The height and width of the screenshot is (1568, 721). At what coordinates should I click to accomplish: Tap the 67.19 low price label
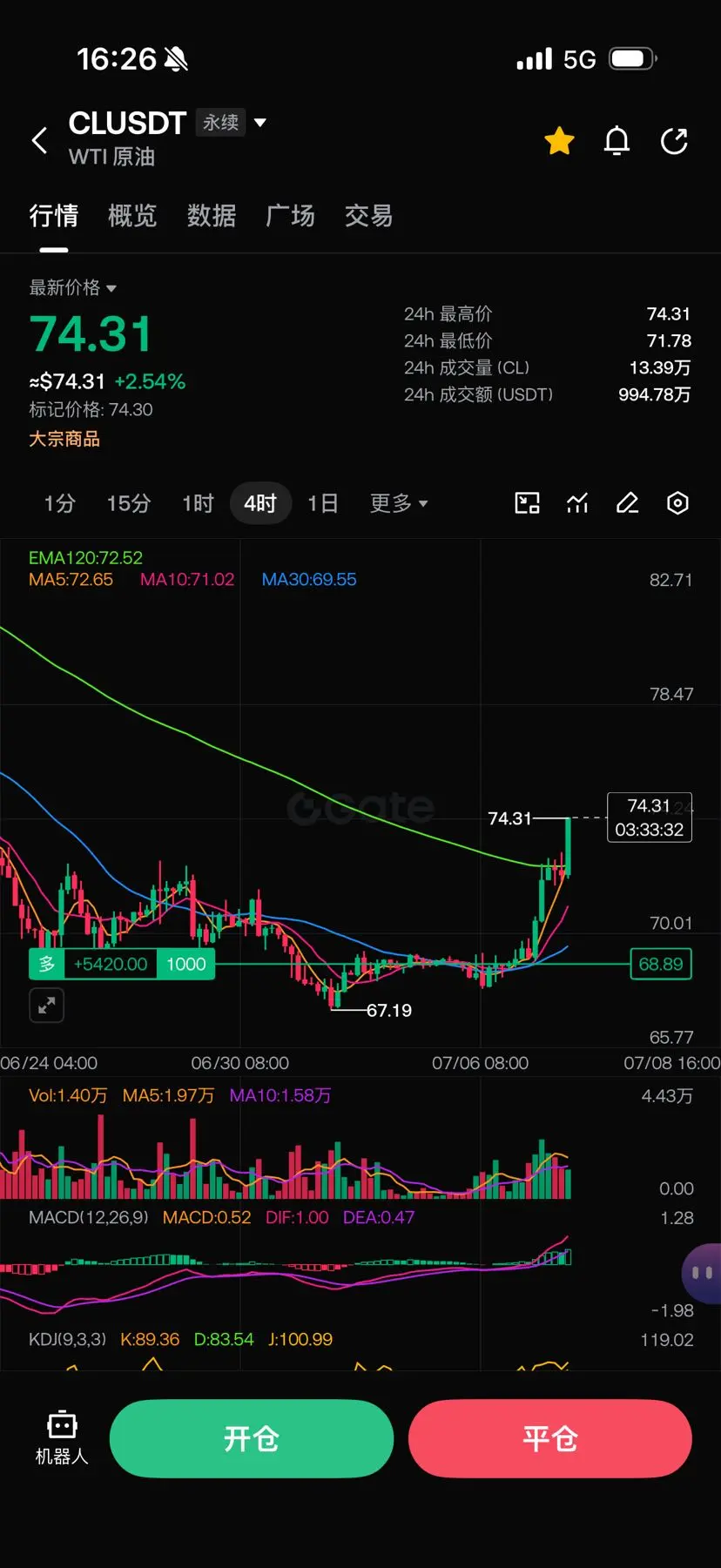(388, 1010)
